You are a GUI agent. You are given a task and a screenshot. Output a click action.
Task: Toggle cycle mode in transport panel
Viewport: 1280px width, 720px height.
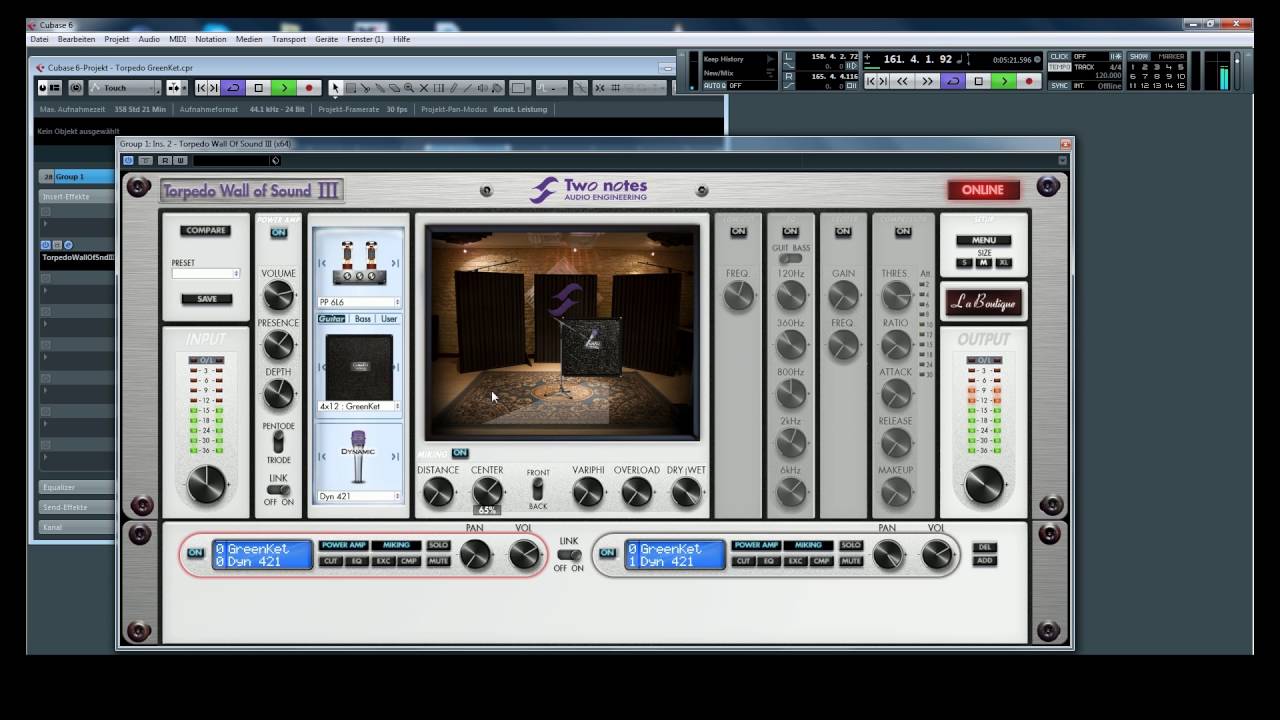953,81
